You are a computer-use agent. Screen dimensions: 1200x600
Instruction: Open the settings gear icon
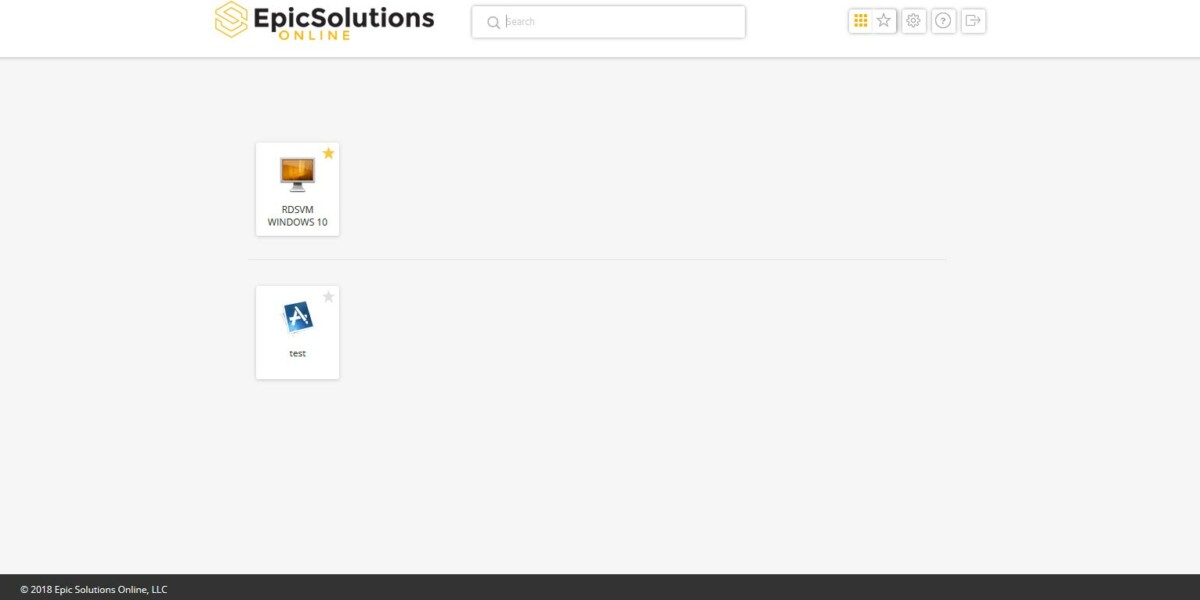click(x=913, y=20)
